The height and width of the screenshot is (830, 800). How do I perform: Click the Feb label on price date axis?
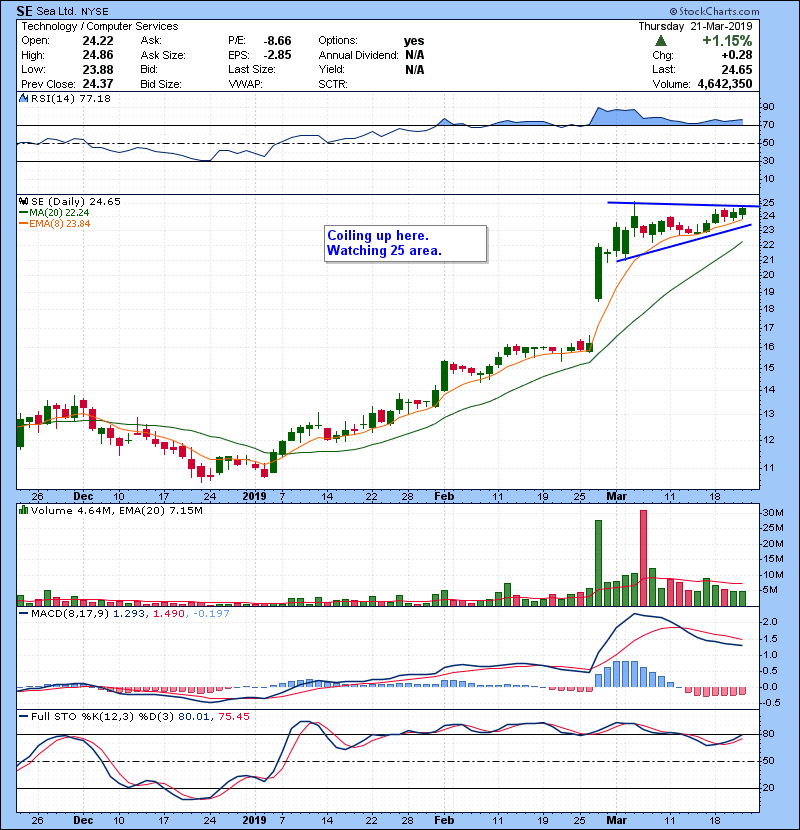click(x=443, y=495)
